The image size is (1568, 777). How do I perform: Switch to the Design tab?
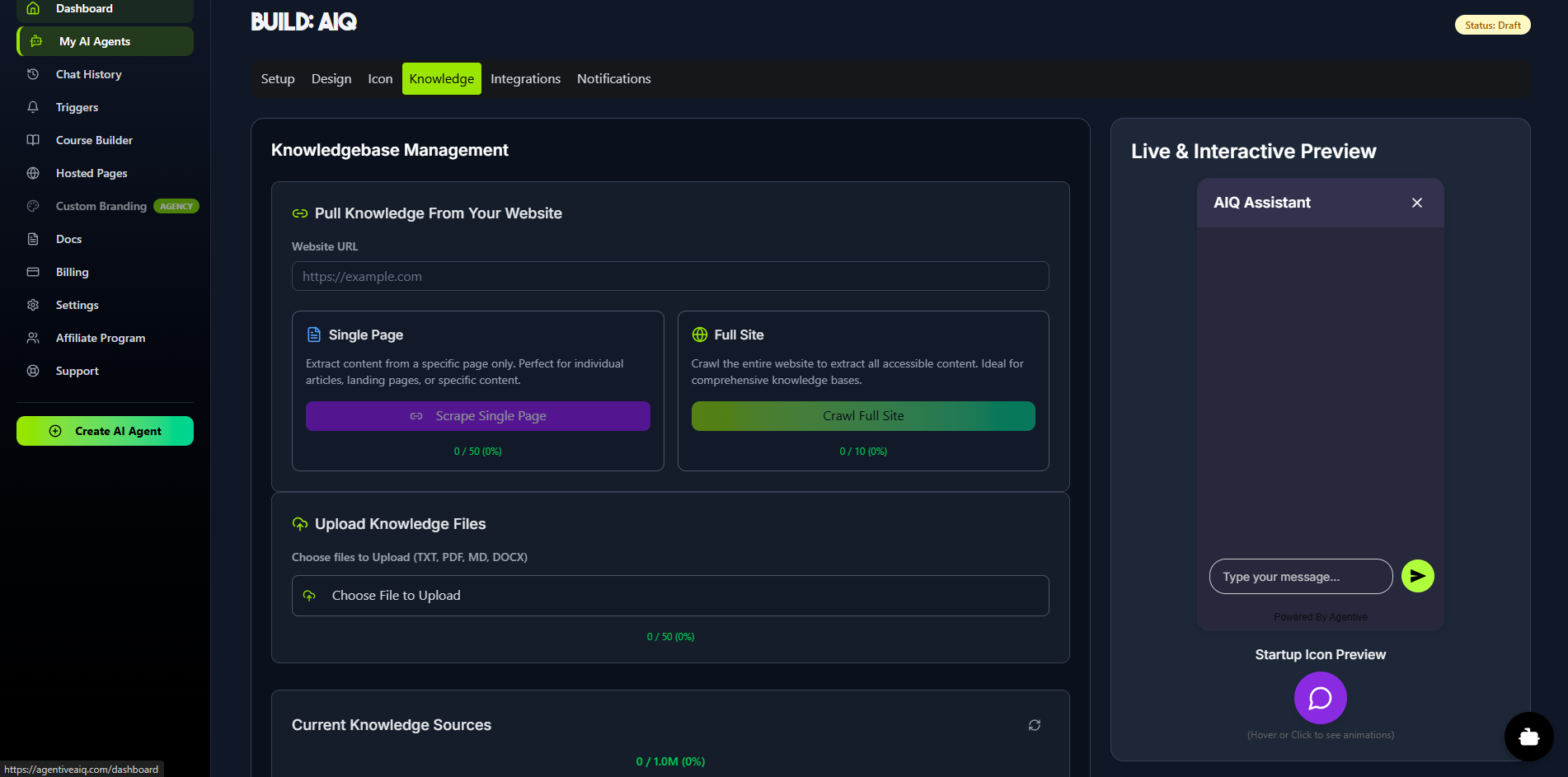tap(331, 79)
